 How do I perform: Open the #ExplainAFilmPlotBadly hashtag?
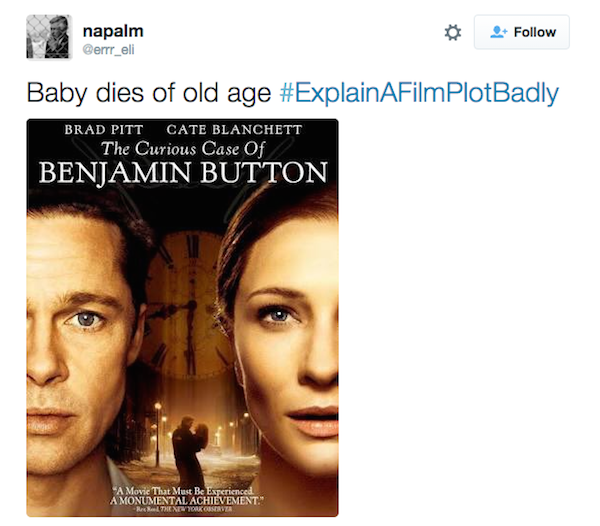tap(419, 94)
